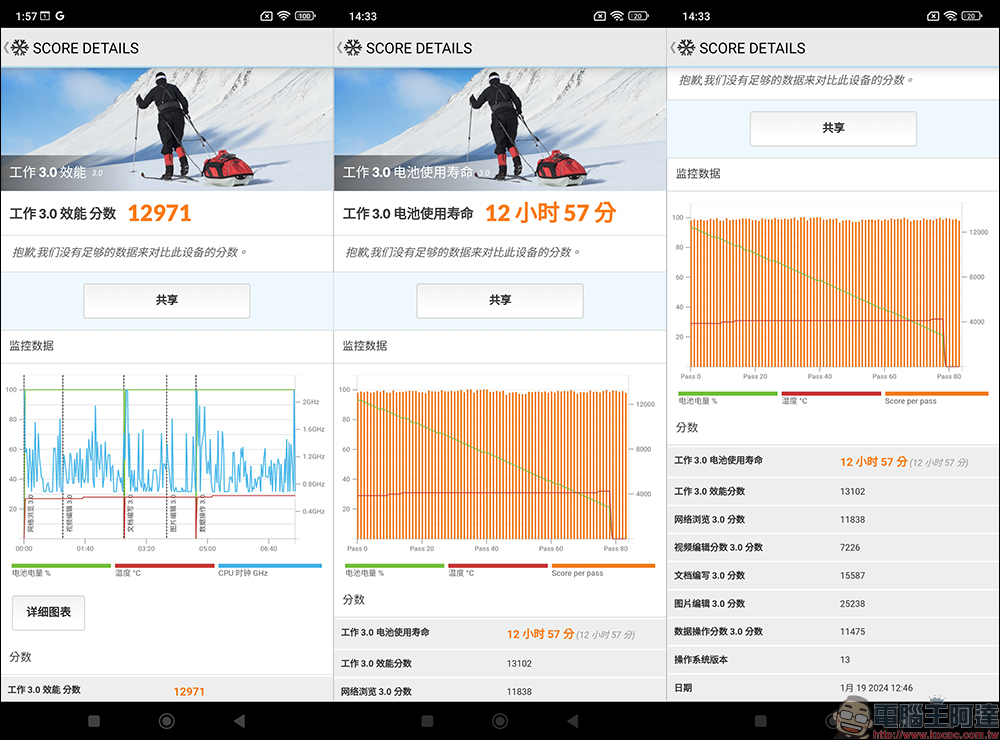
Task: Tap the screenshot icon next to 1:57
Action: pos(45,16)
